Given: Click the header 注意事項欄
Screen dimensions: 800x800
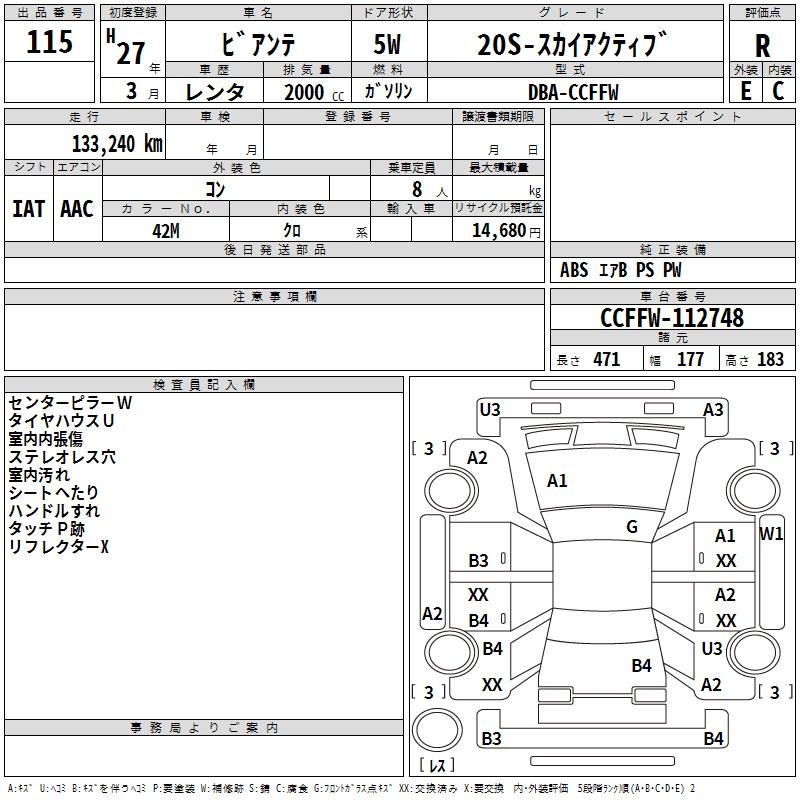Looking at the screenshot, I should [274, 296].
